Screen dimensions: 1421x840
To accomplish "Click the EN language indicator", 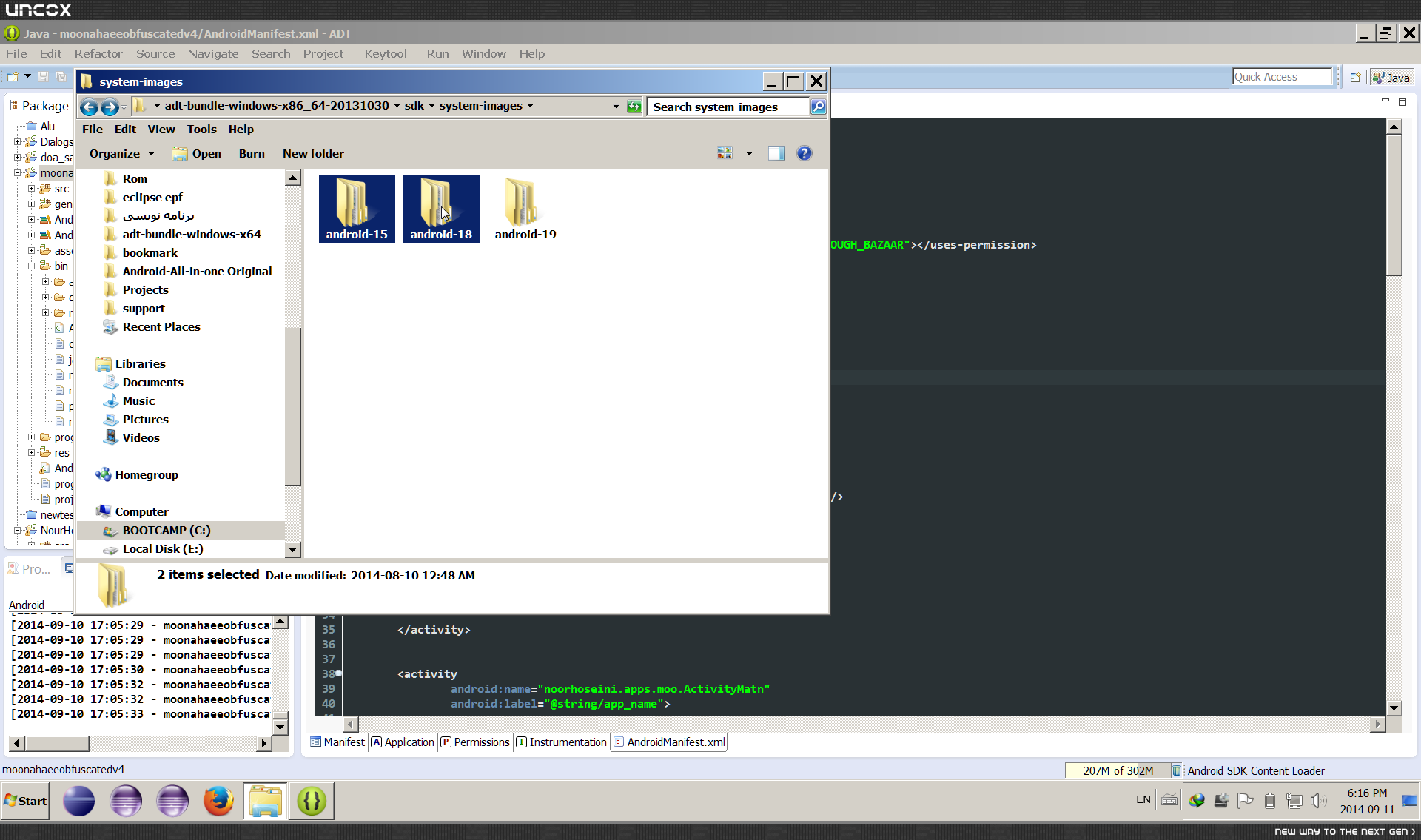I will (x=1143, y=799).
